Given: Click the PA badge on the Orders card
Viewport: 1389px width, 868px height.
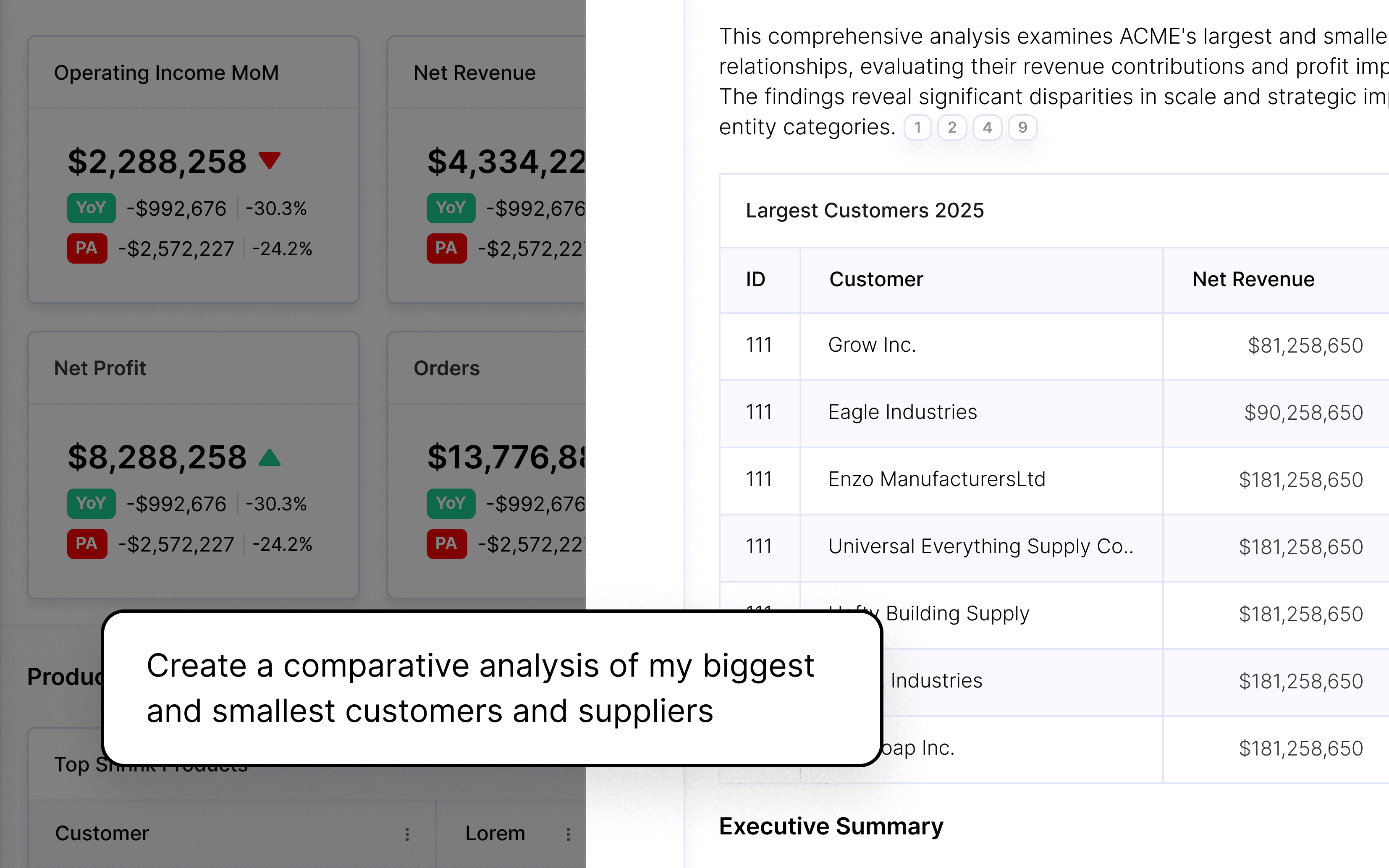Looking at the screenshot, I should click(447, 544).
